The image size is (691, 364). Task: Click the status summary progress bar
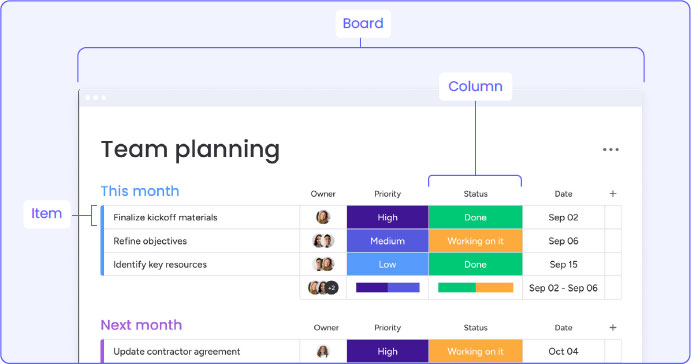click(x=476, y=288)
